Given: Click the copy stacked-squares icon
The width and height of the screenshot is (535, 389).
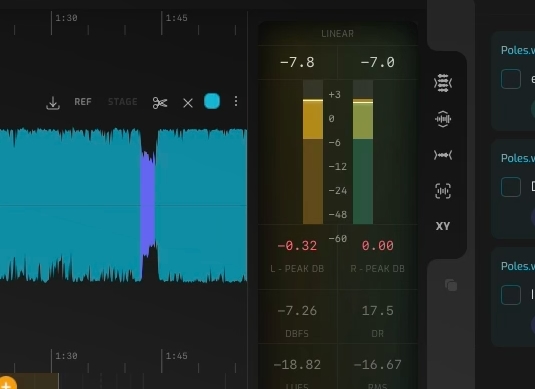Looking at the screenshot, I should (451, 285).
